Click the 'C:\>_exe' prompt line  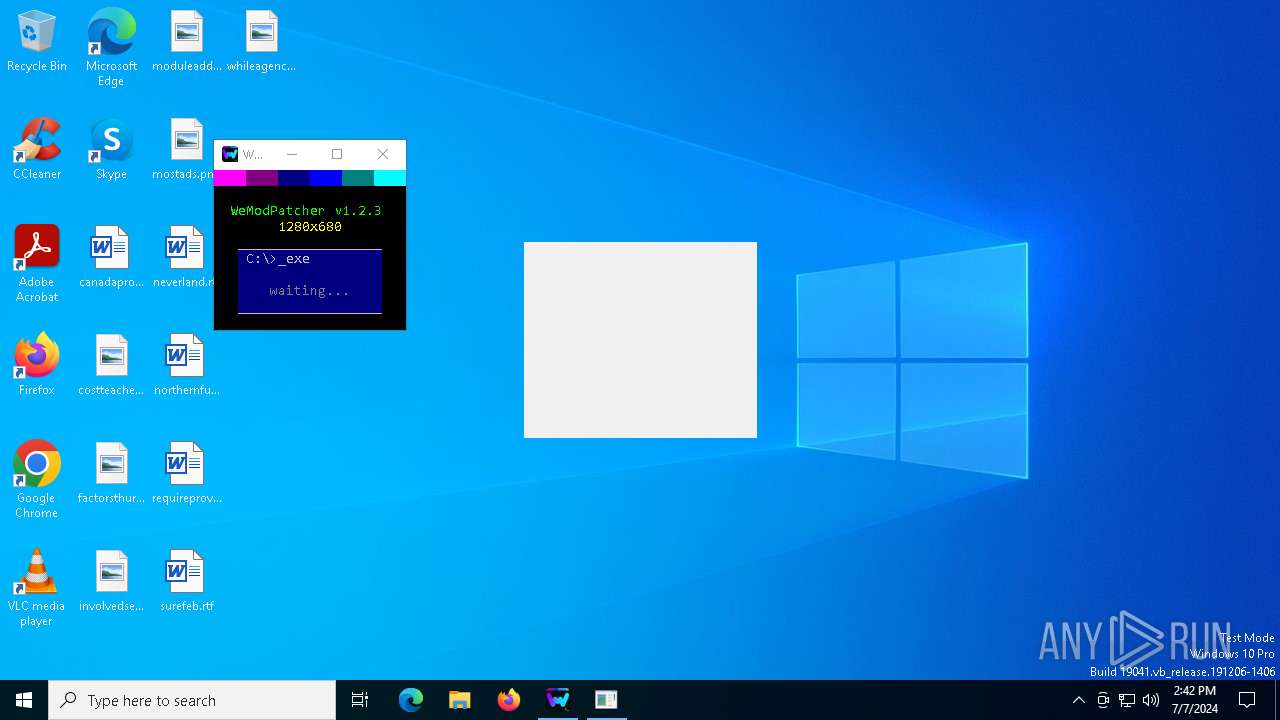(x=278, y=259)
